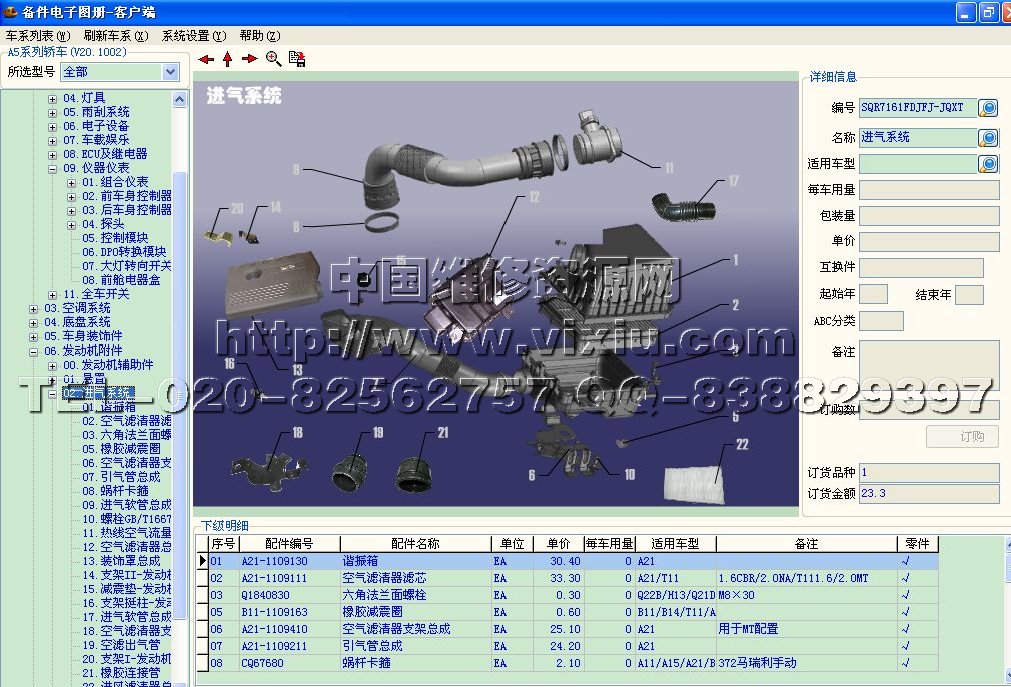The width and height of the screenshot is (1011, 687).
Task: Click search icon beside 适用车型 field
Action: coord(988,164)
